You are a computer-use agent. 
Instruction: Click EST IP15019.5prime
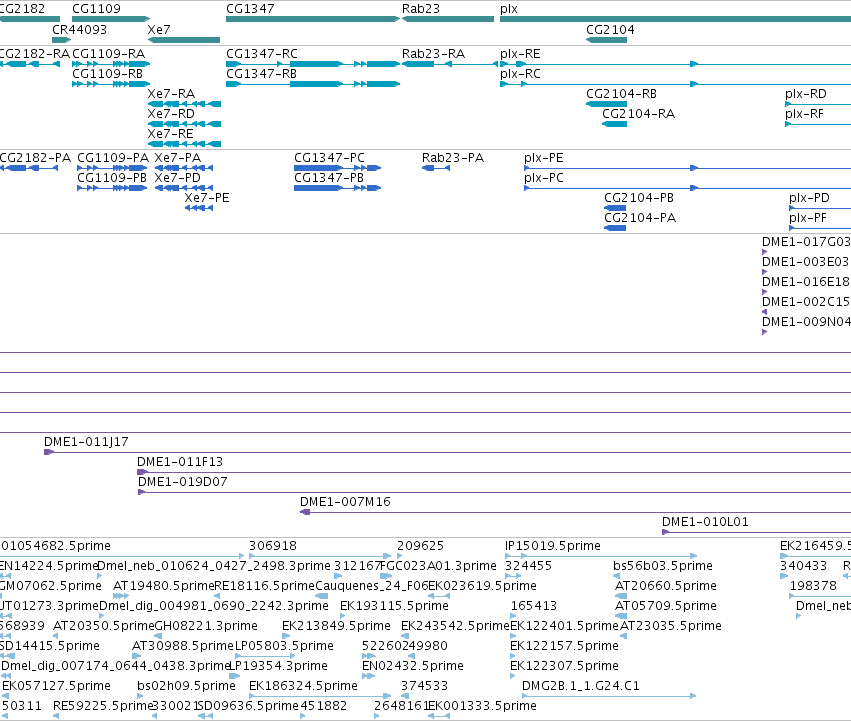point(601,556)
